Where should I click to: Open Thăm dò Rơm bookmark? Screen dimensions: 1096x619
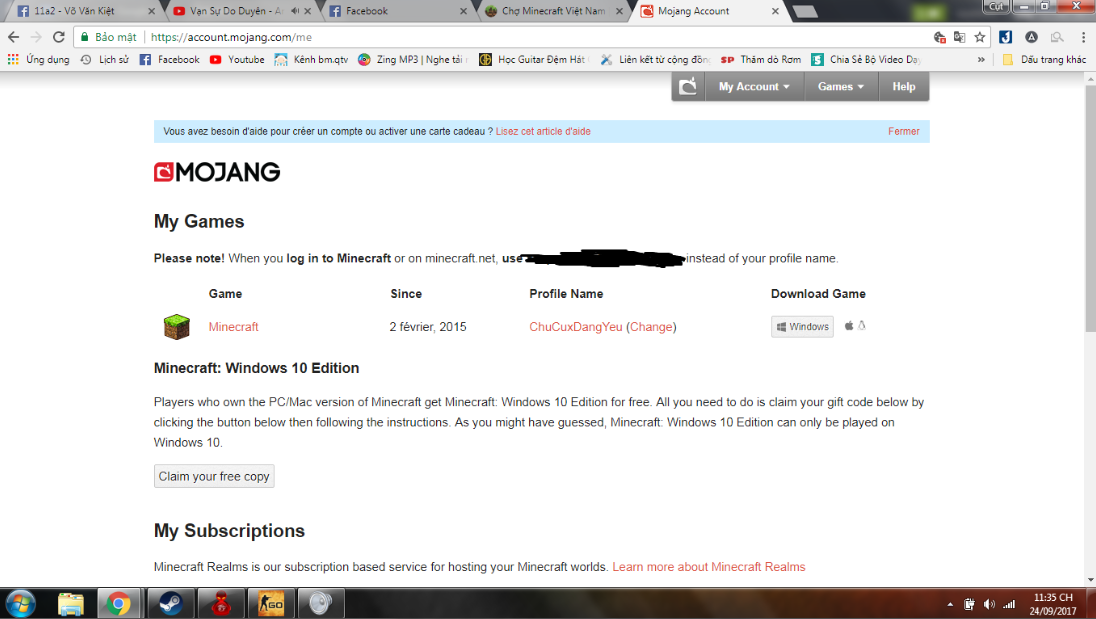(x=761, y=59)
